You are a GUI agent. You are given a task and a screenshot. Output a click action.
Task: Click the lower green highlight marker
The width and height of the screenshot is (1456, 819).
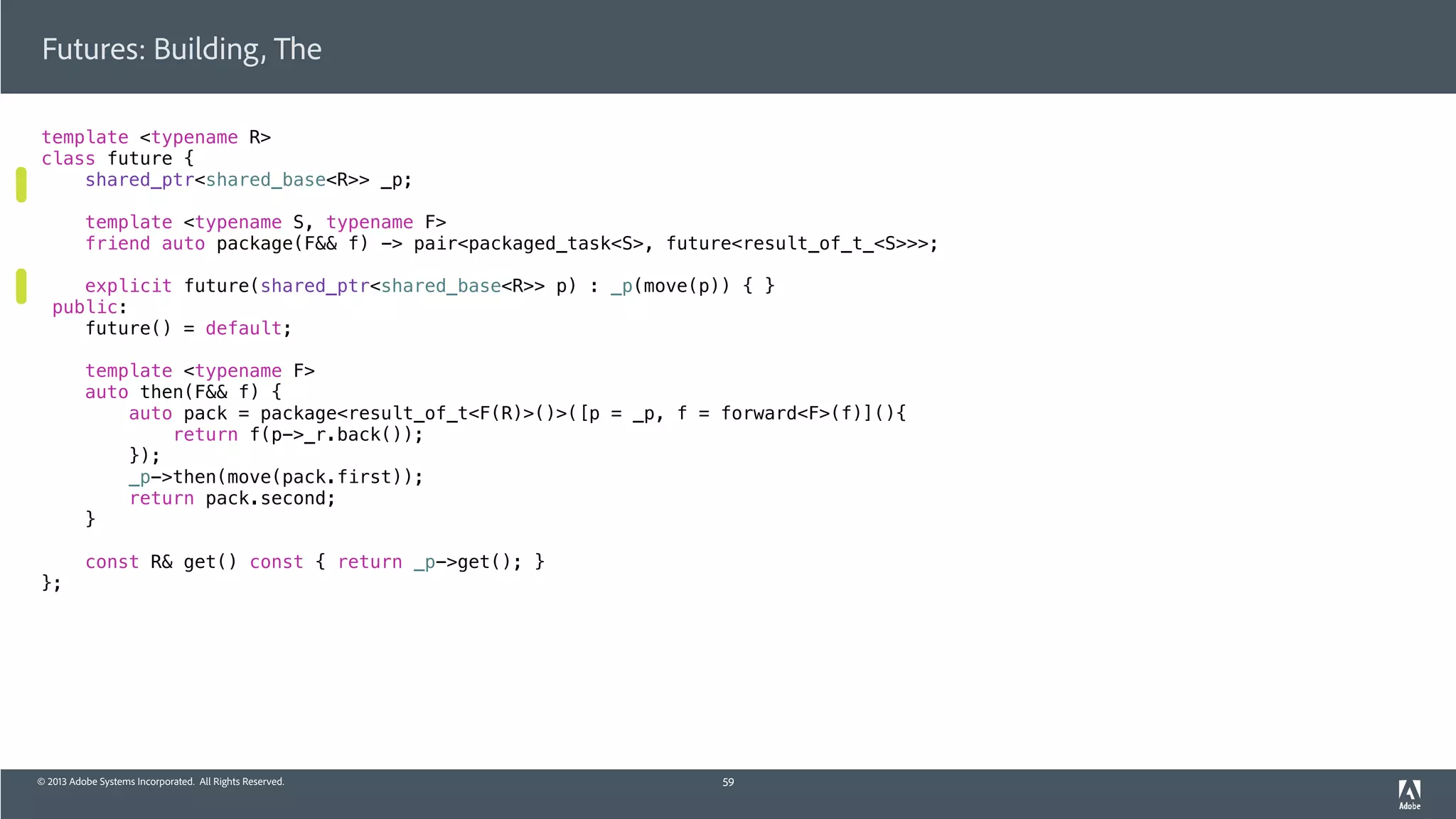[21, 286]
